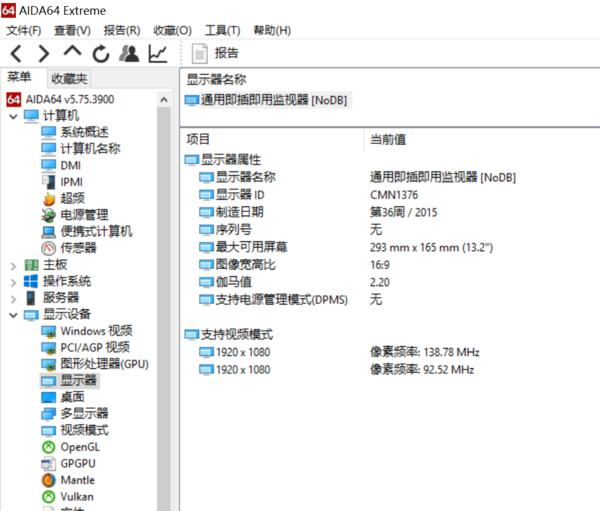Select the 最大可用屏幕 row

[243, 247]
